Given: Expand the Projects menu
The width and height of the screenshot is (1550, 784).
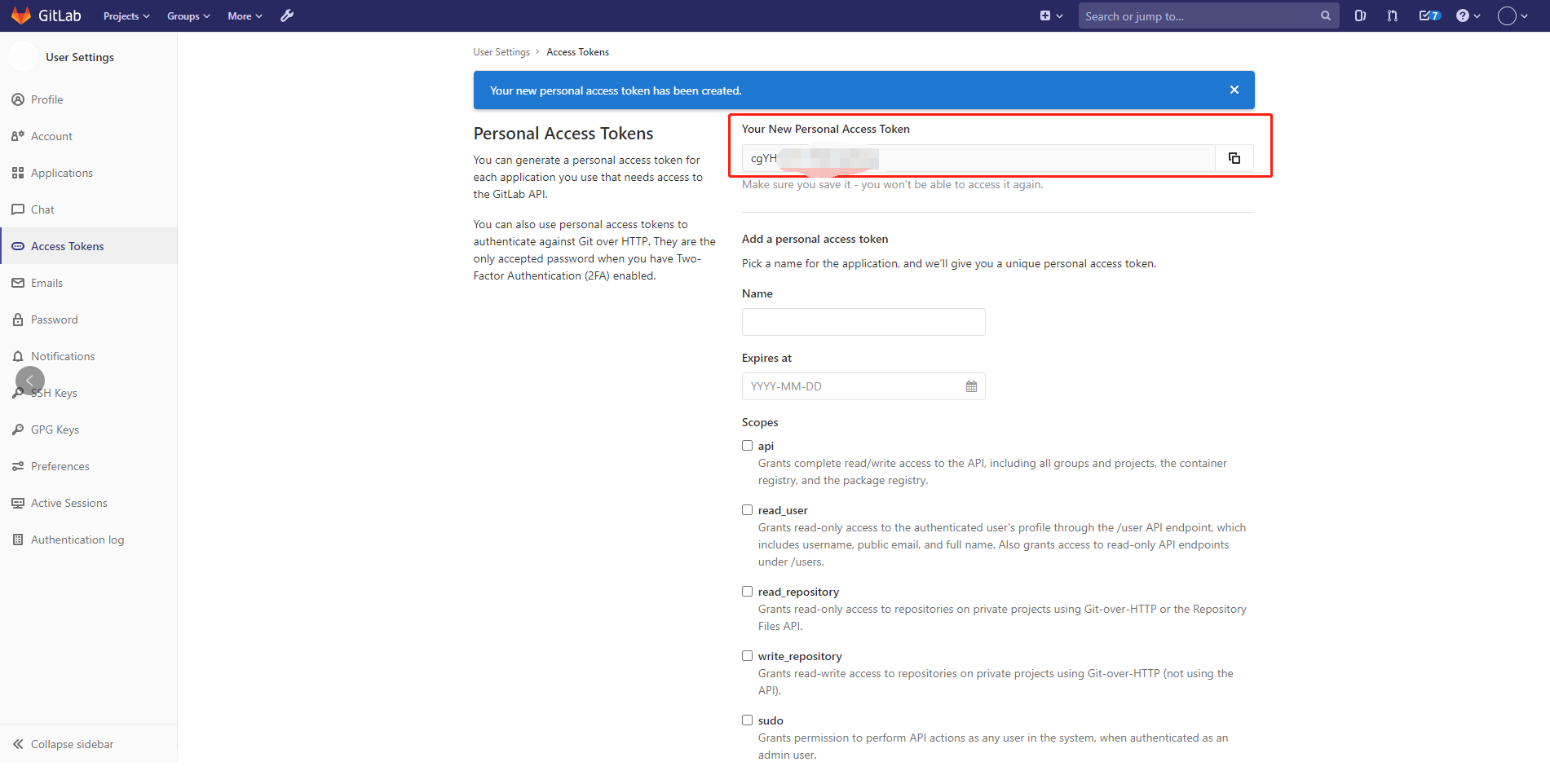Looking at the screenshot, I should coord(126,16).
